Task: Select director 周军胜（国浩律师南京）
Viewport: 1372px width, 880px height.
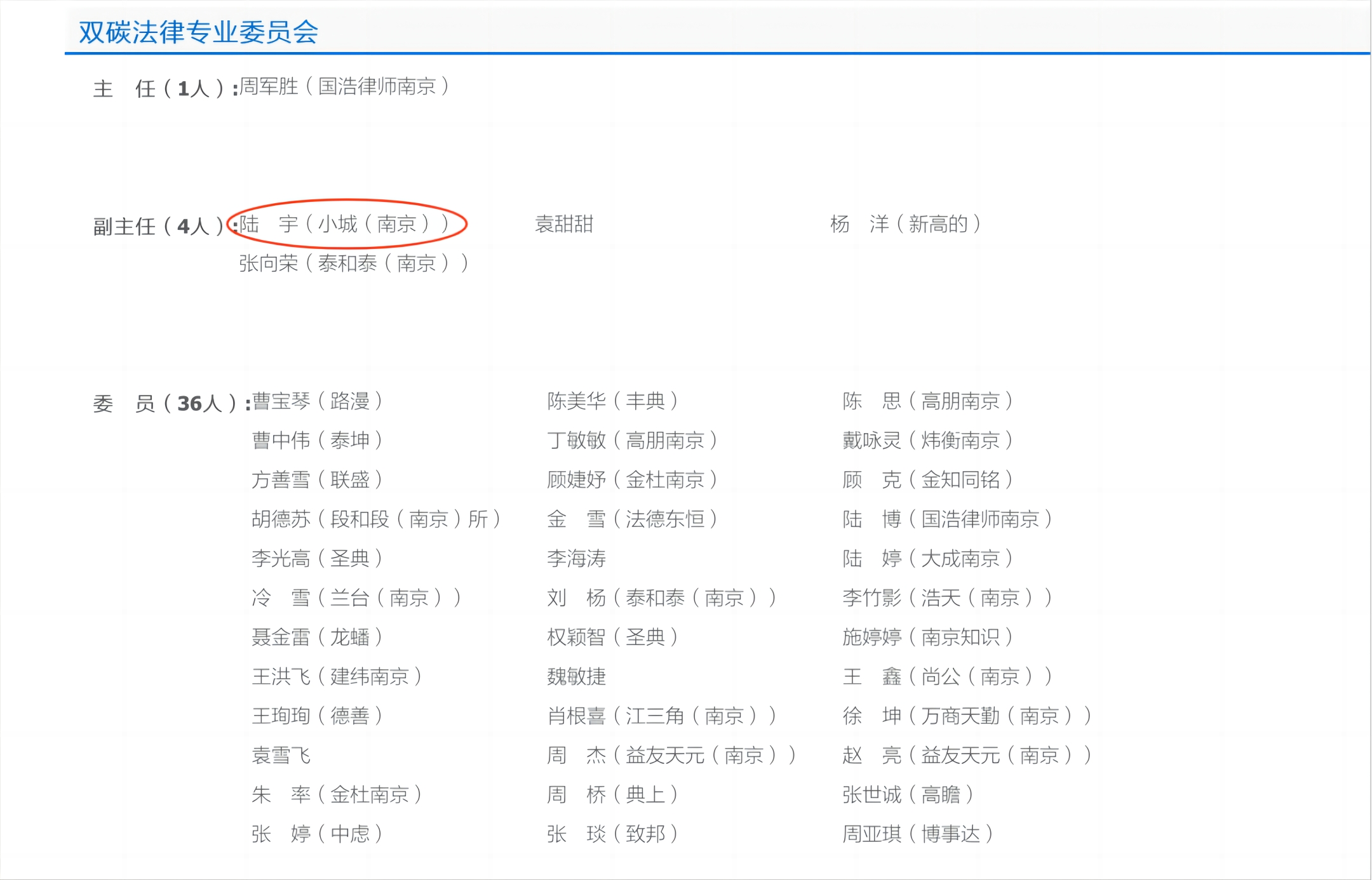Action: [x=345, y=86]
